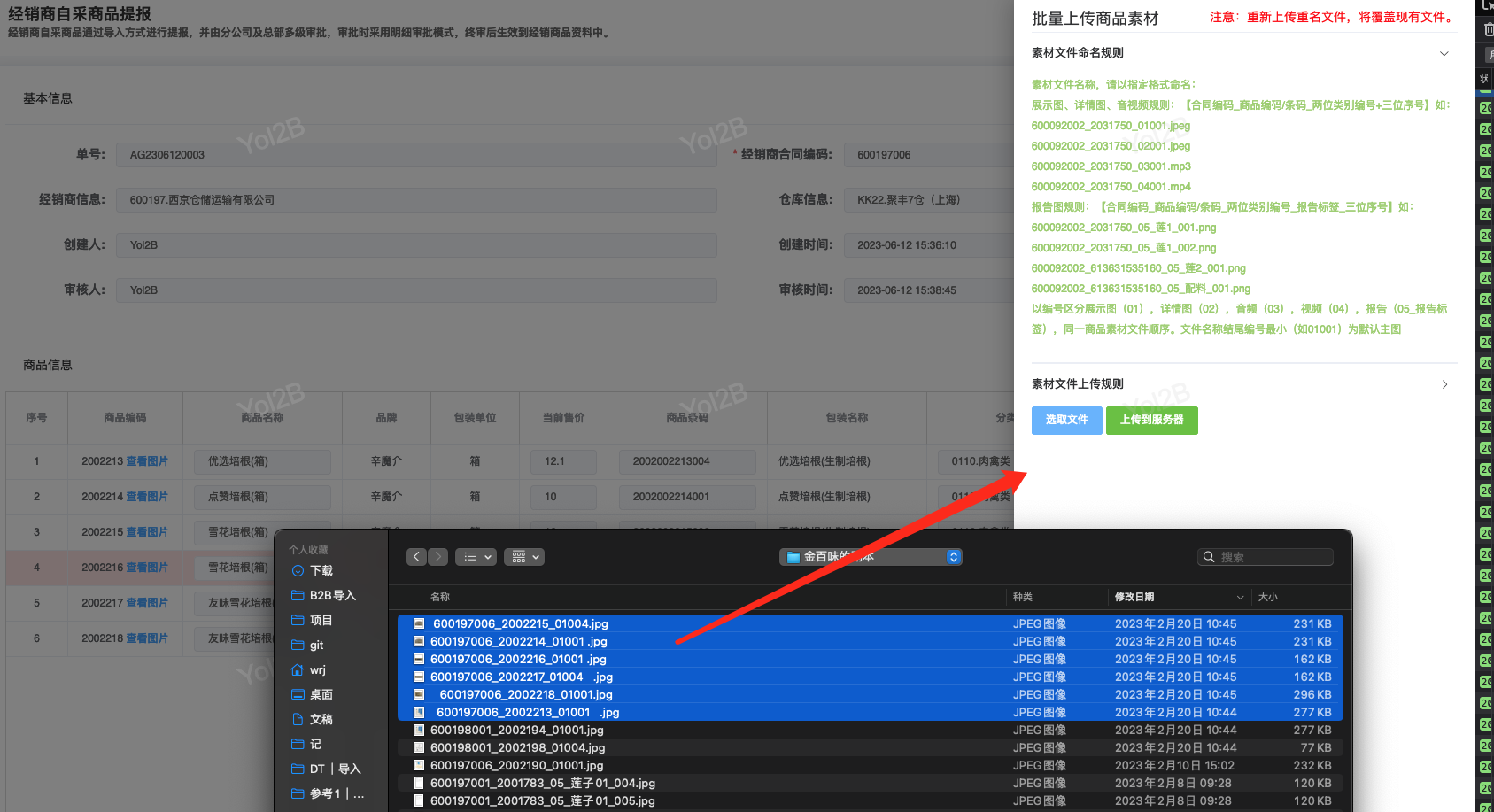
Task: Sort files by 名称 column
Action: click(440, 598)
